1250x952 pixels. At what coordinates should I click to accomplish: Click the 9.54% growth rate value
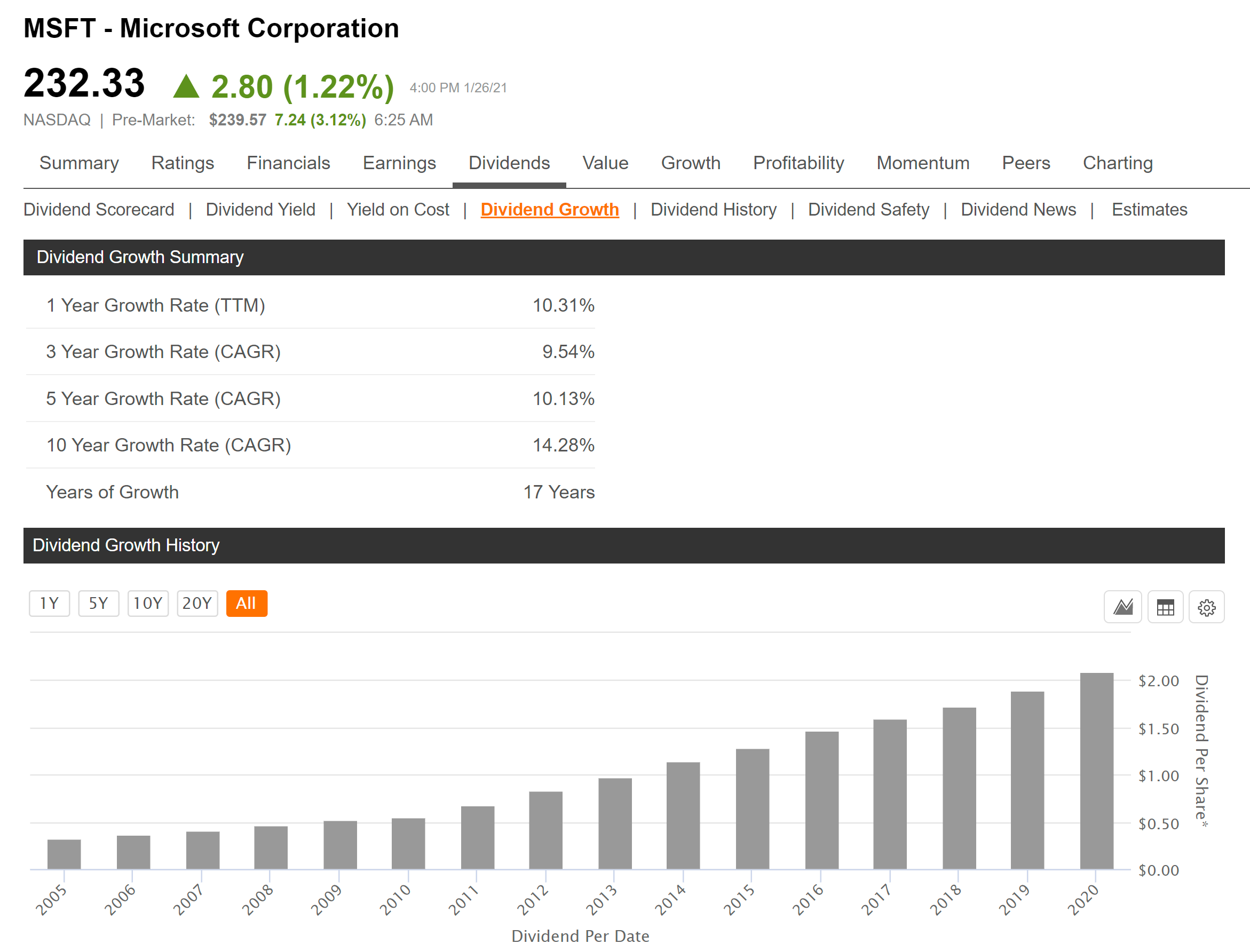click(x=568, y=352)
